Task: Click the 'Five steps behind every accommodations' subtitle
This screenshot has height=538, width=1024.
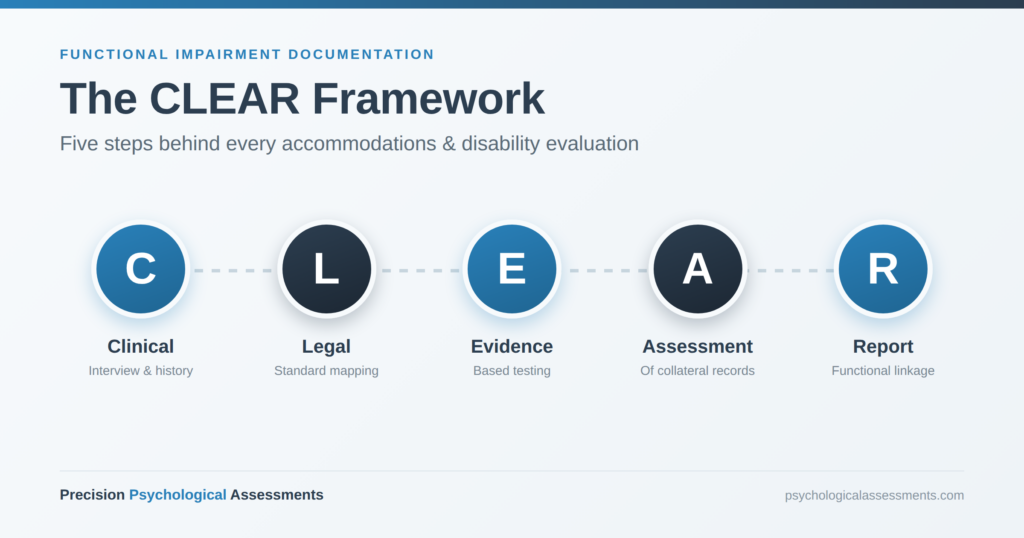Action: tap(349, 144)
